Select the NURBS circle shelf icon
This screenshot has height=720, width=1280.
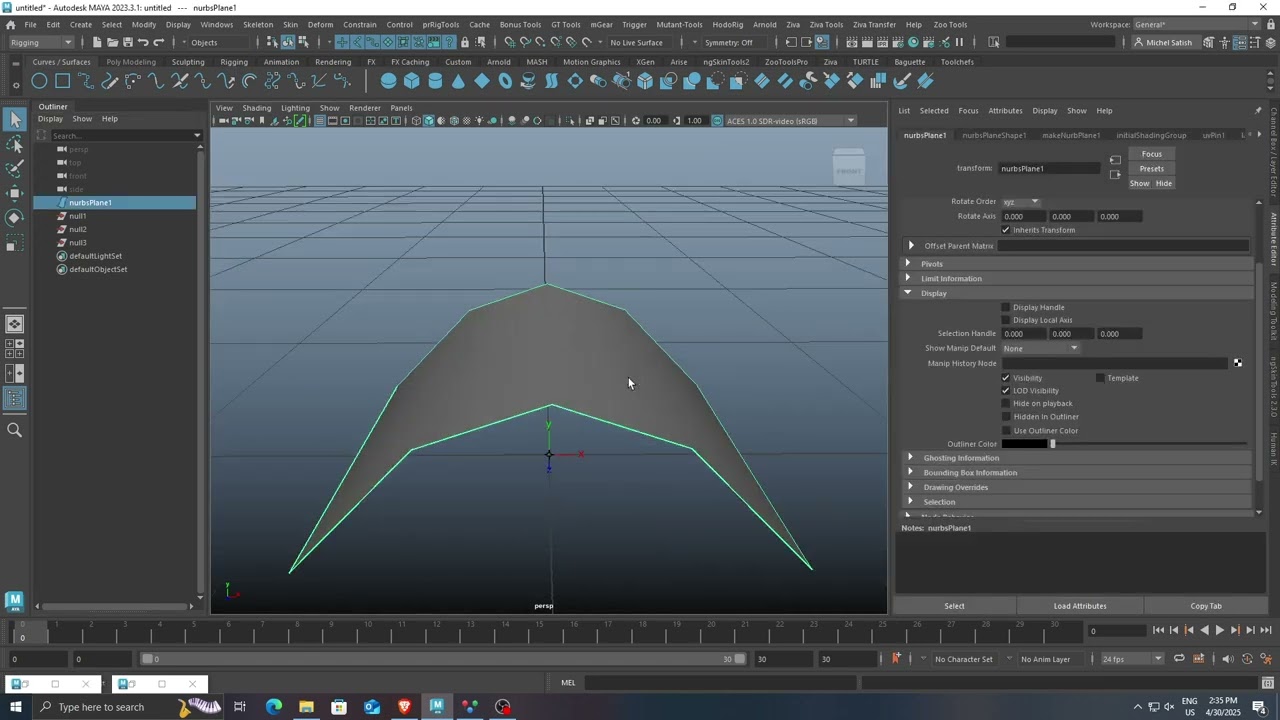tap(39, 81)
